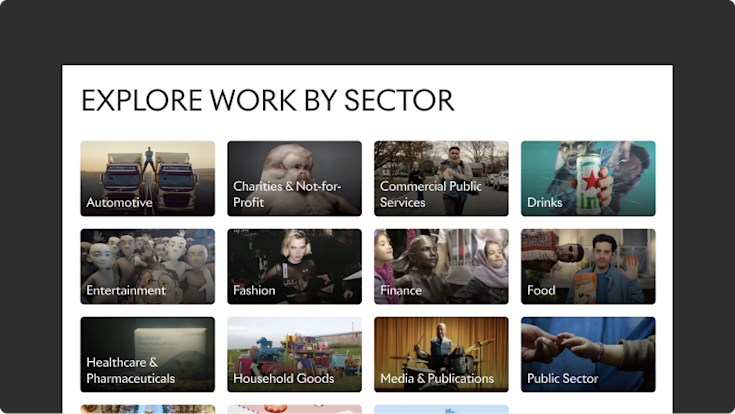Open the Media & Publications tile
The width and height of the screenshot is (735, 414).
coord(441,354)
